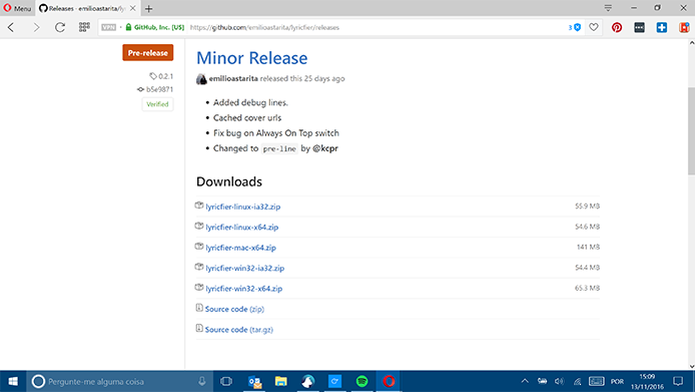Viewport: 695px width, 392px height.
Task: Expand the hidden system tray icons
Action: [x=525, y=381]
